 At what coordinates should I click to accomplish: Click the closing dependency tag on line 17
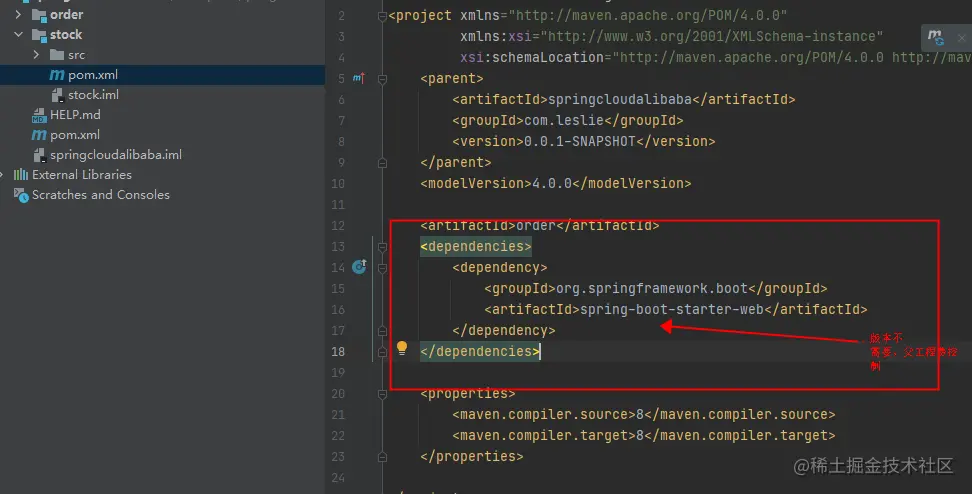(x=504, y=330)
